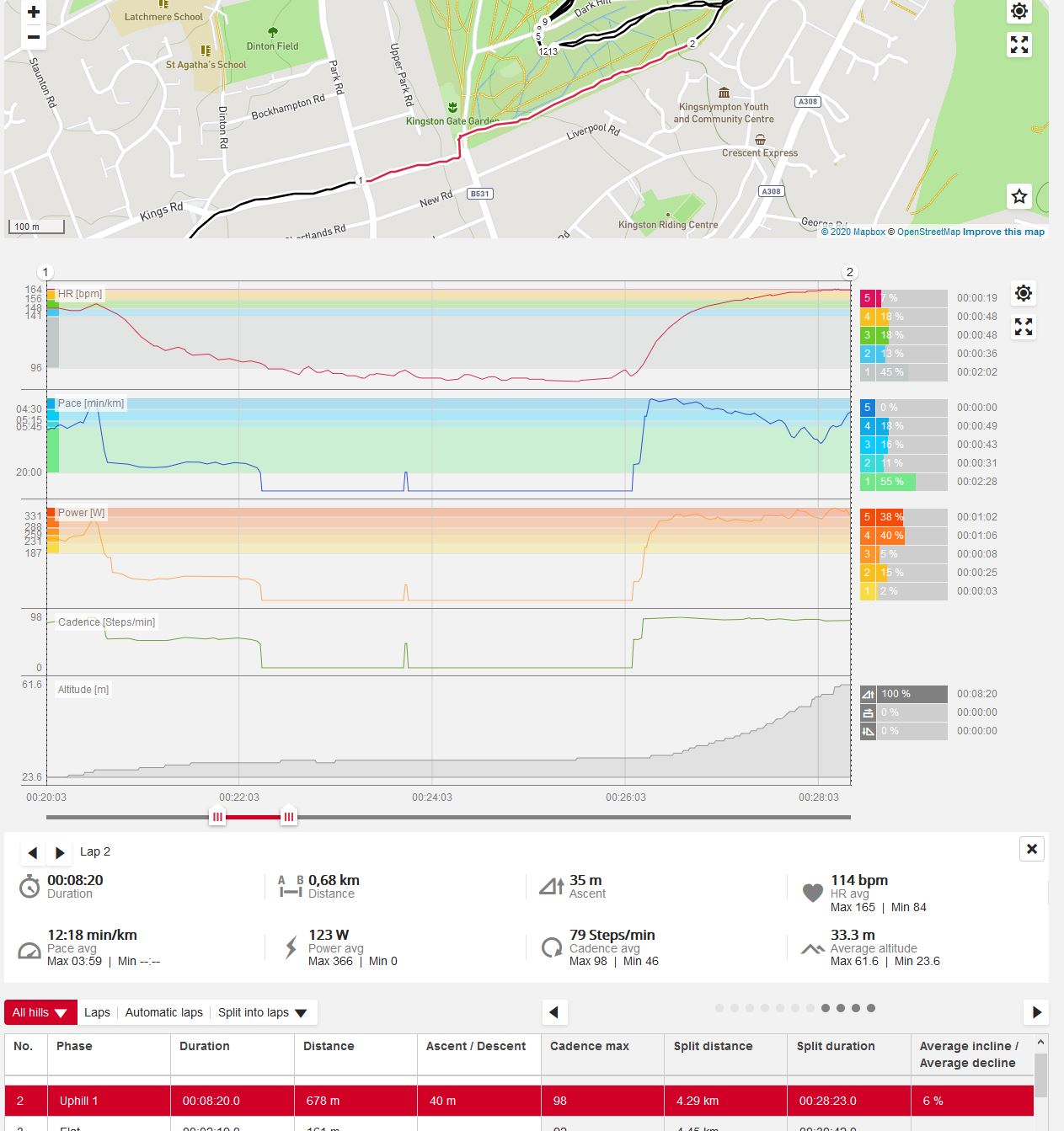The width and height of the screenshot is (1064, 1131).
Task: Go to previous lap arrow
Action: click(x=33, y=853)
